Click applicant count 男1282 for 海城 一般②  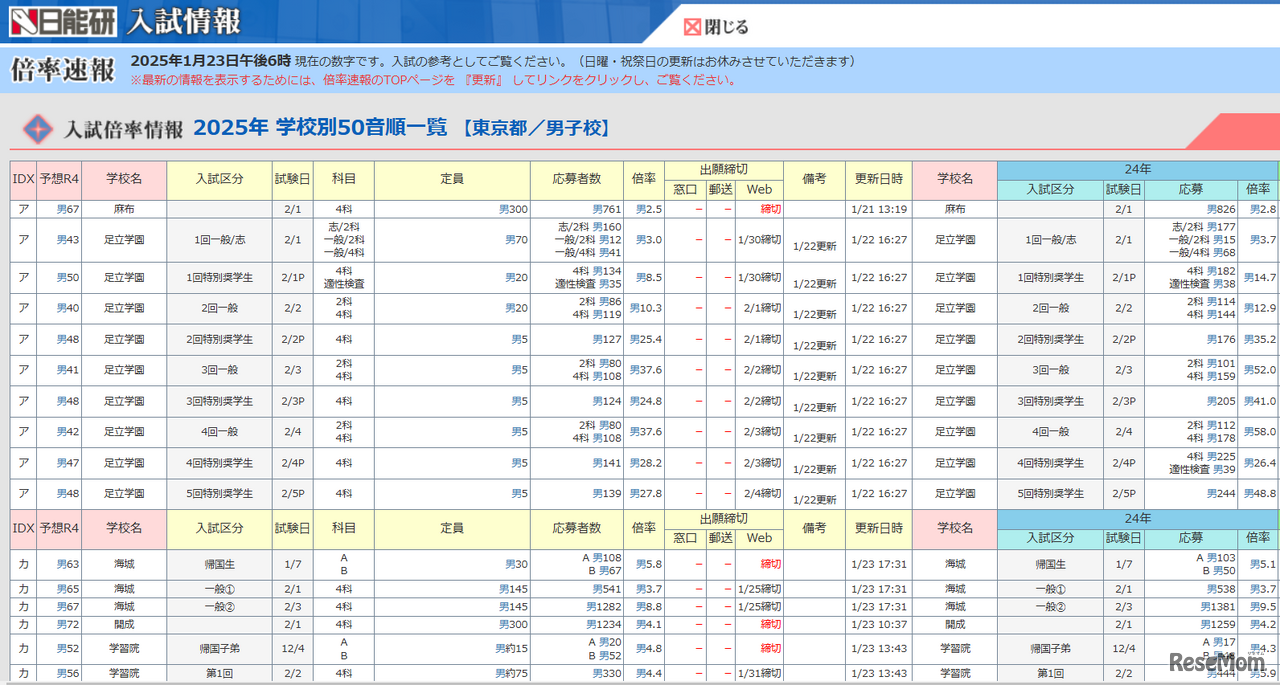coord(603,607)
